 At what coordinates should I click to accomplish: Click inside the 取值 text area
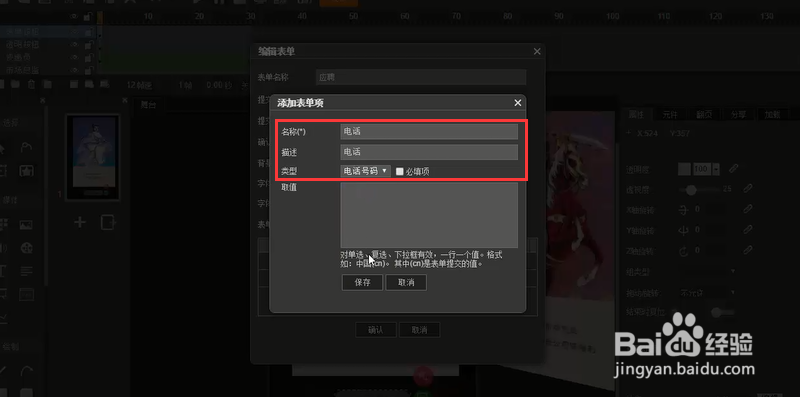pos(429,215)
